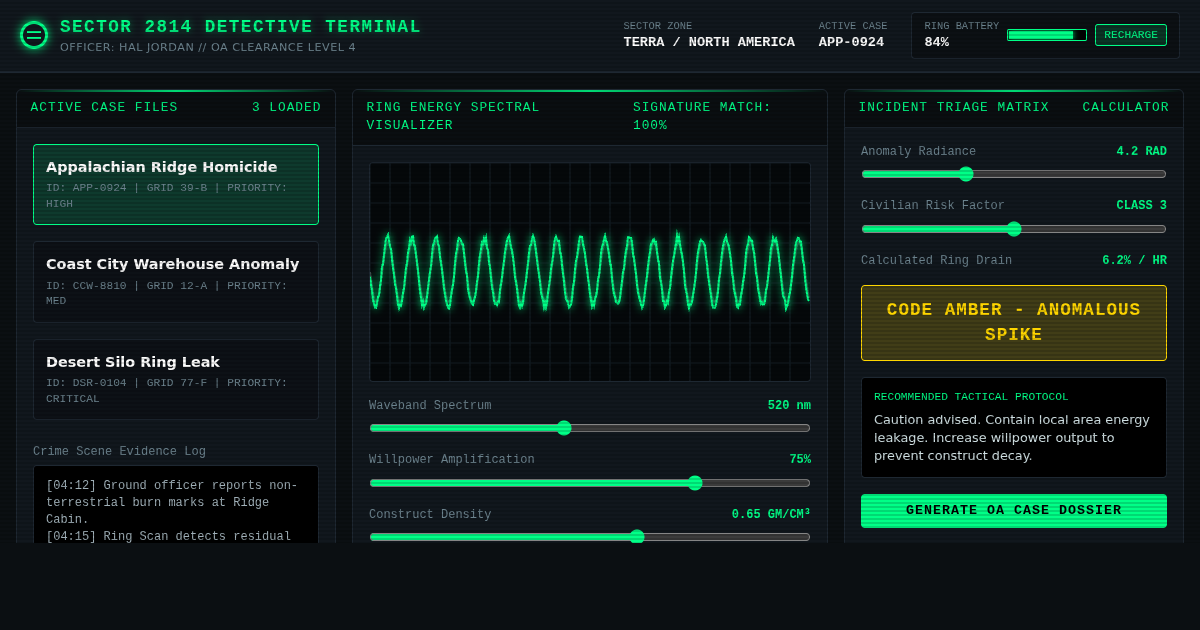Click the Active Case APP-0924 indicator
The image size is (1200, 630).
point(852,35)
